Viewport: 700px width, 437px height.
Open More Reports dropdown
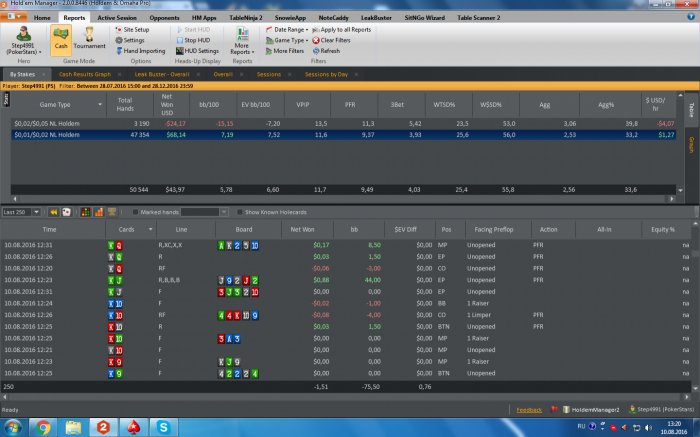coord(242,40)
